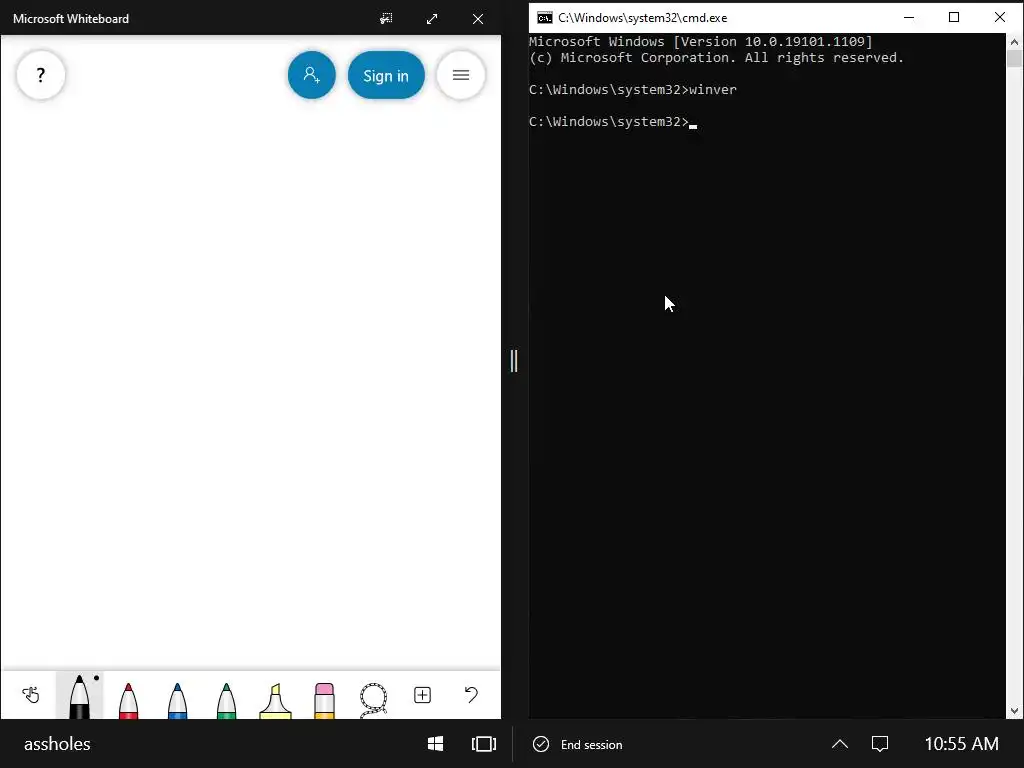Image resolution: width=1024 pixels, height=768 pixels.
Task: Click the Windows version line in cmd
Action: (x=701, y=42)
